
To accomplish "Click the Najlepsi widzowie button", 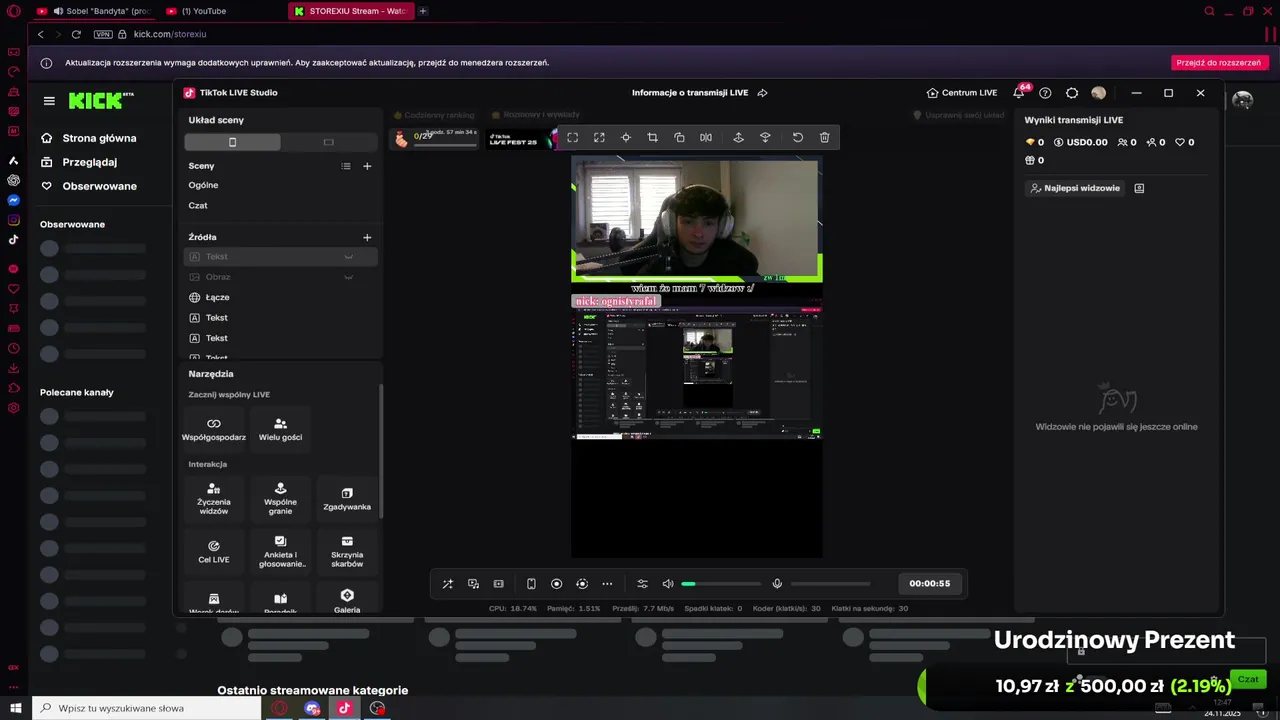I will (1074, 188).
